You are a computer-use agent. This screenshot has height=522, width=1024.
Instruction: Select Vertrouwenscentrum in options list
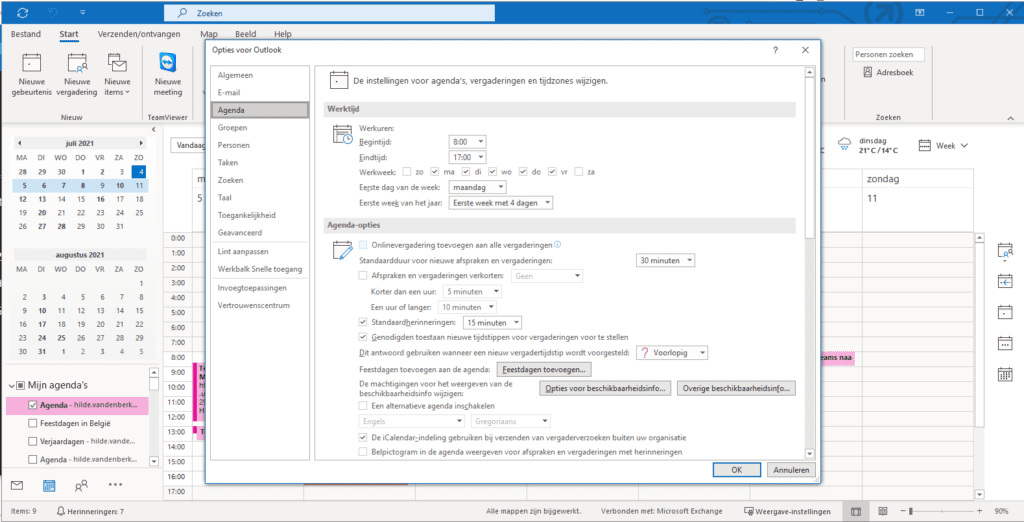click(x=261, y=305)
